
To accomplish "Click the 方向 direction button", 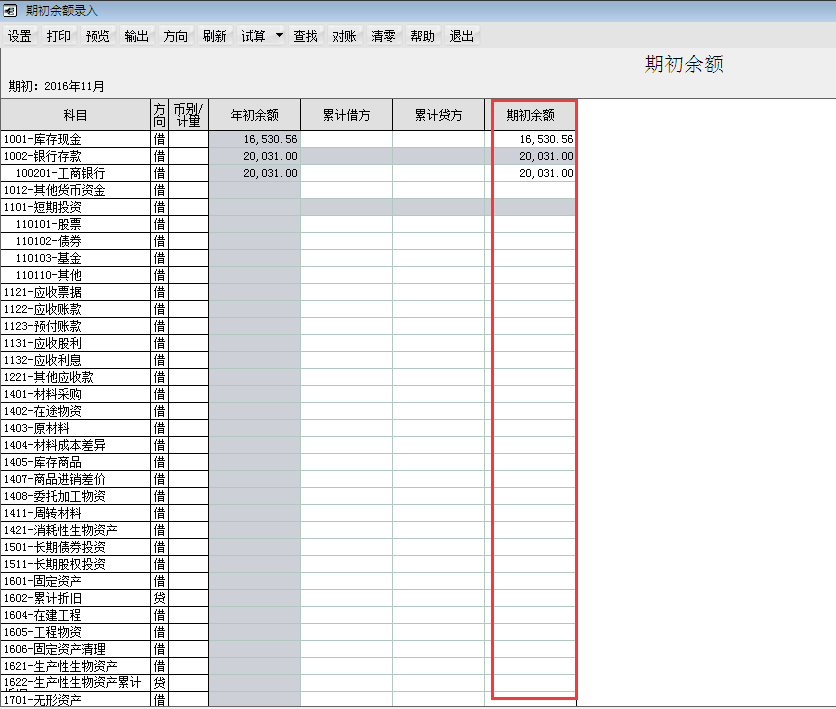I will pyautogui.click(x=175, y=35).
